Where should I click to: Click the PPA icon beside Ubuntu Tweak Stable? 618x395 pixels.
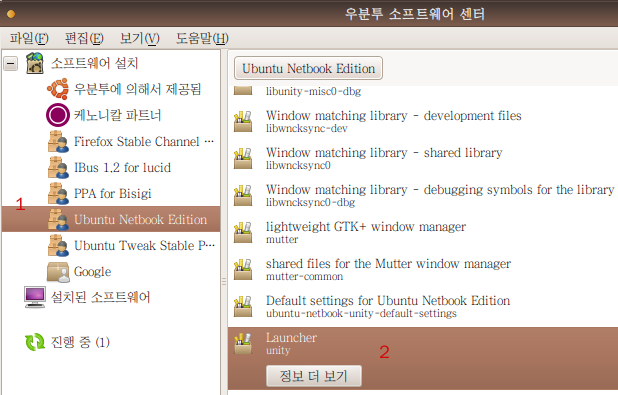click(x=58, y=245)
